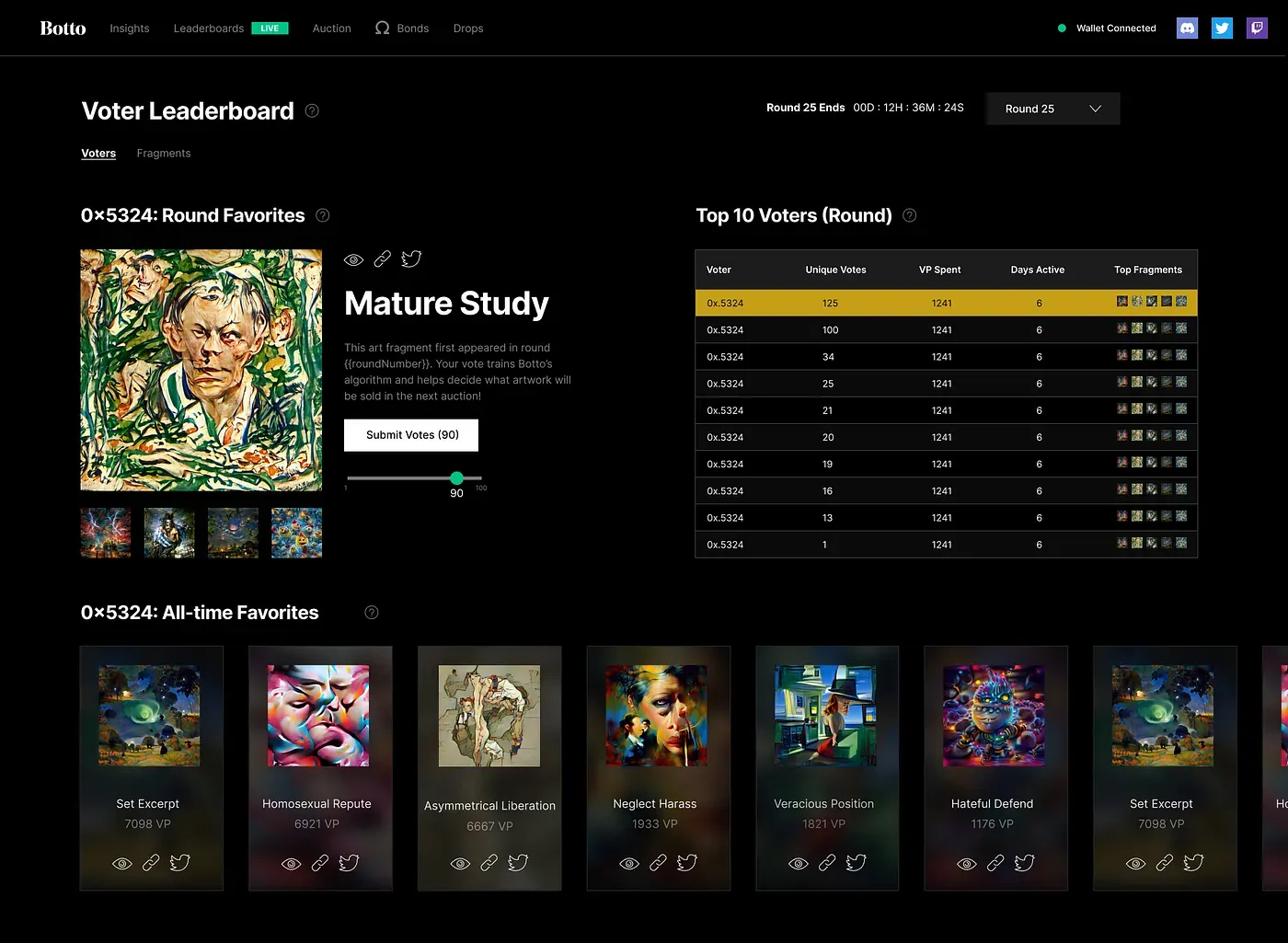Click the green vote slider handle
This screenshot has height=943, width=1288.
click(x=456, y=478)
